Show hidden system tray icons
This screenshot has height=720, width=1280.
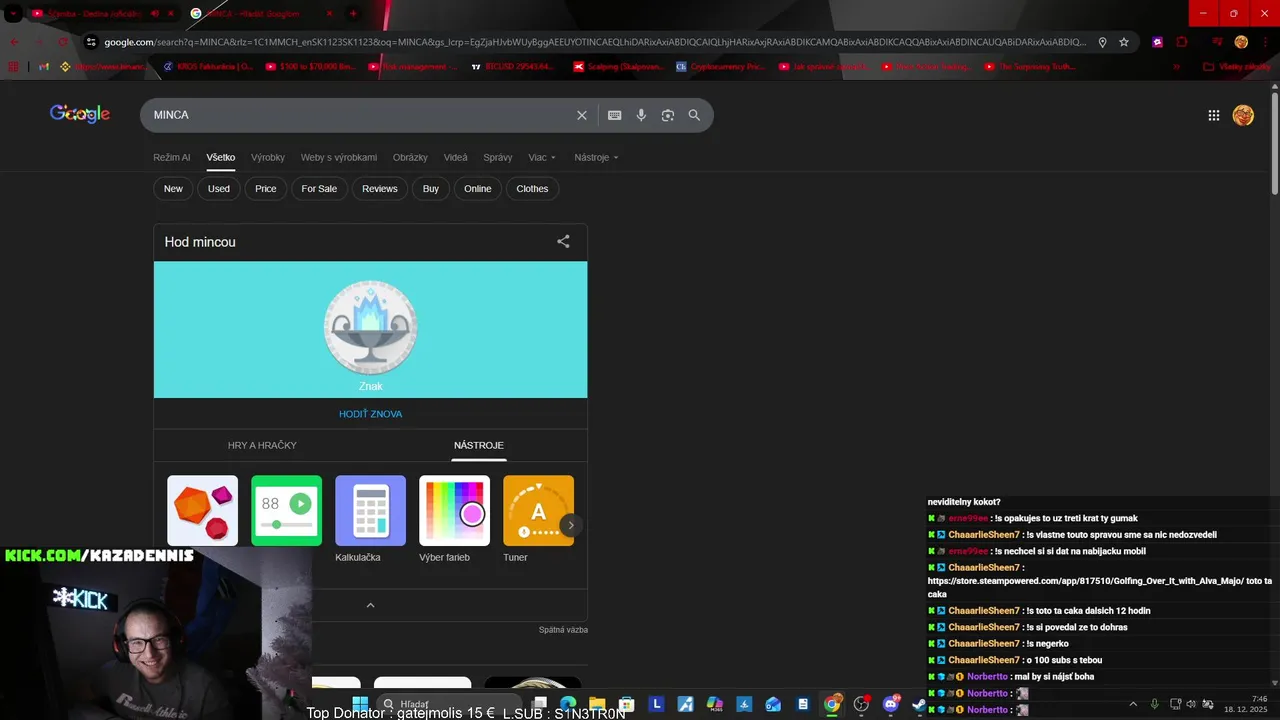click(1133, 704)
